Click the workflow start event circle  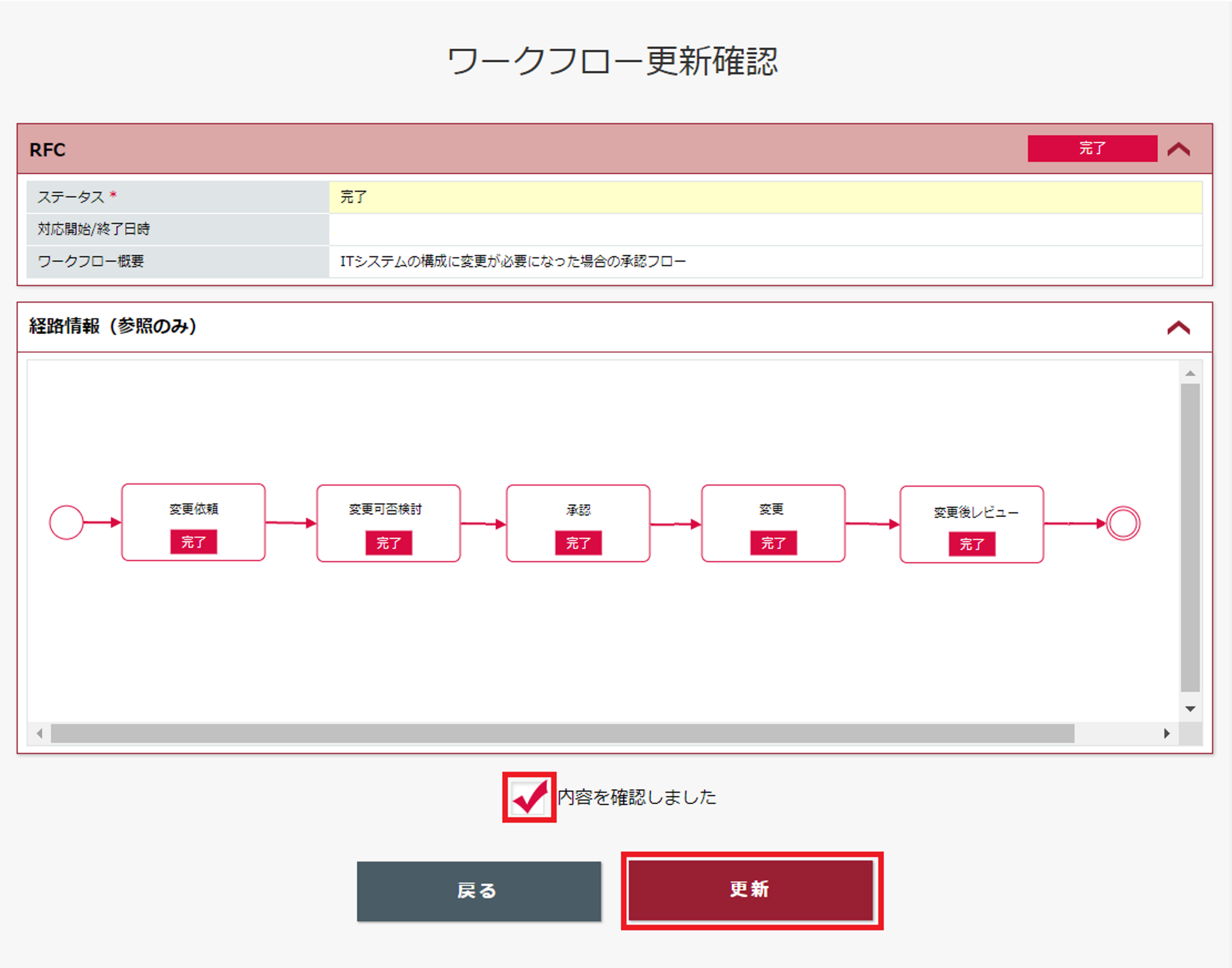(66, 522)
